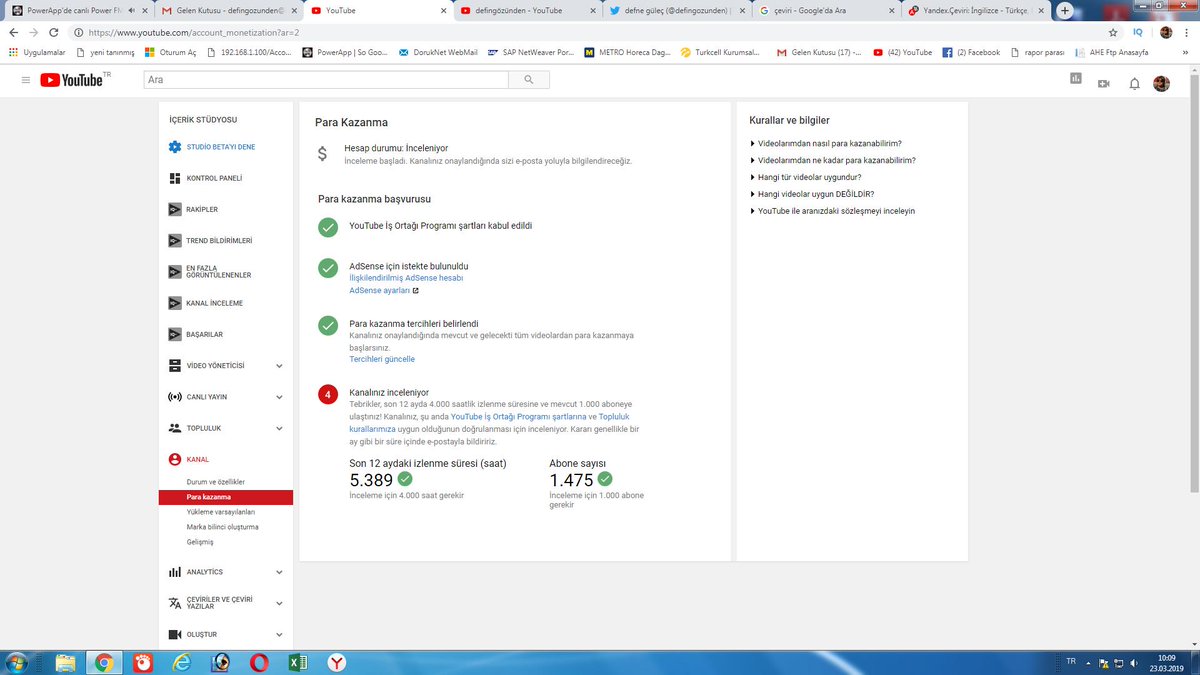Screen dimensions: 1200x675
Task: Switch to Gelen Kutusu Gmail tab
Action: click(227, 10)
